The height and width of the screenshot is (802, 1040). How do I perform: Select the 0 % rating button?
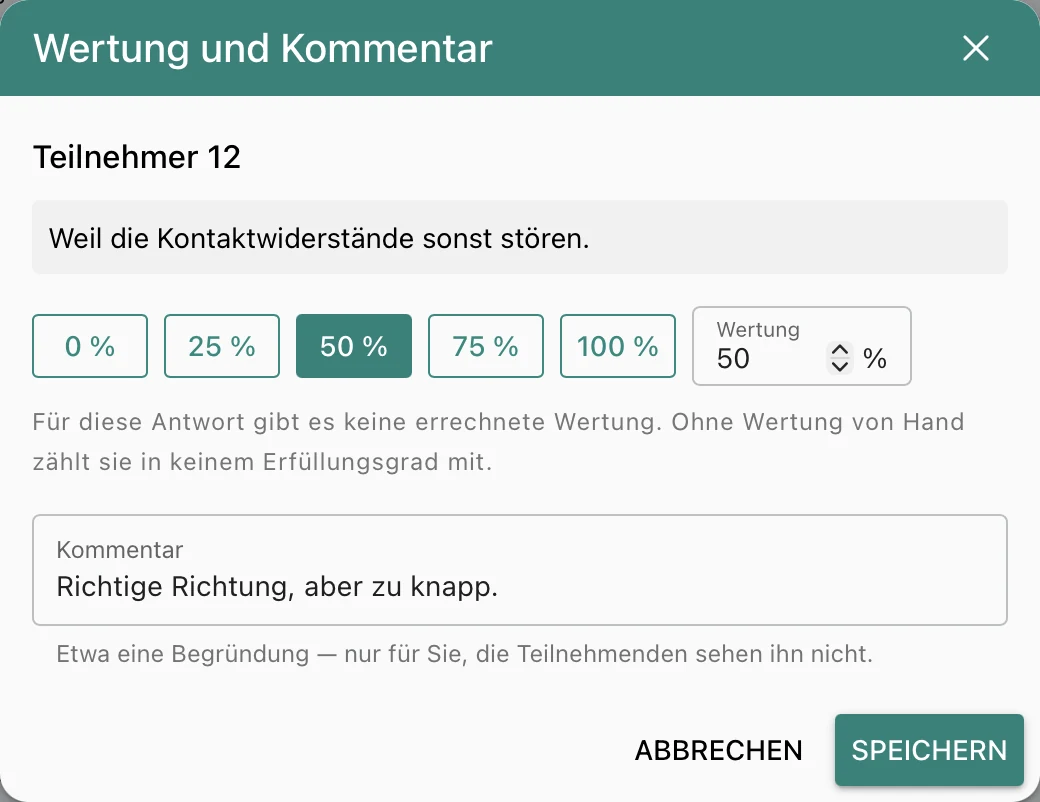(x=90, y=346)
